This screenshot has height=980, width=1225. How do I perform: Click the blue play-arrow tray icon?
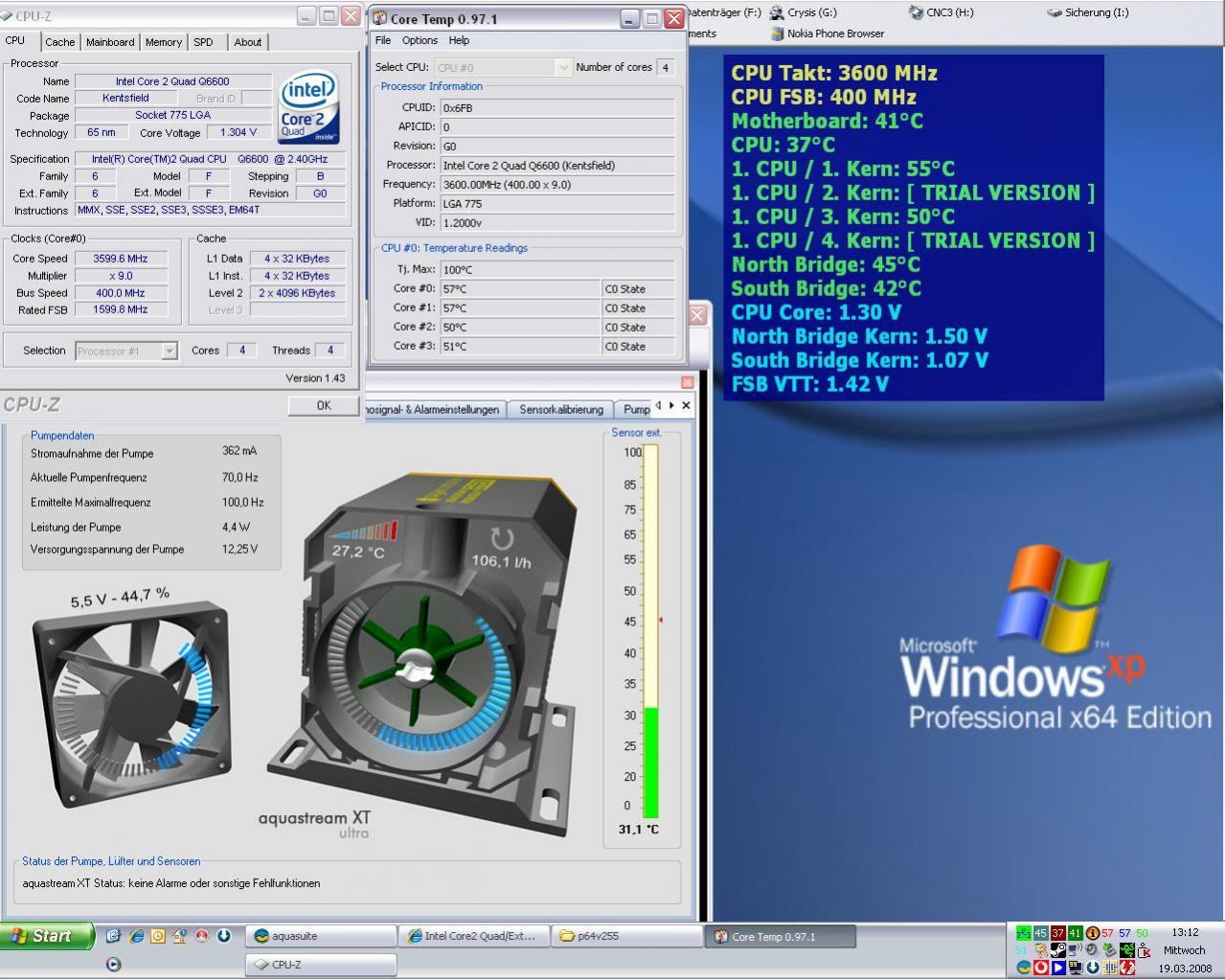1058,968
